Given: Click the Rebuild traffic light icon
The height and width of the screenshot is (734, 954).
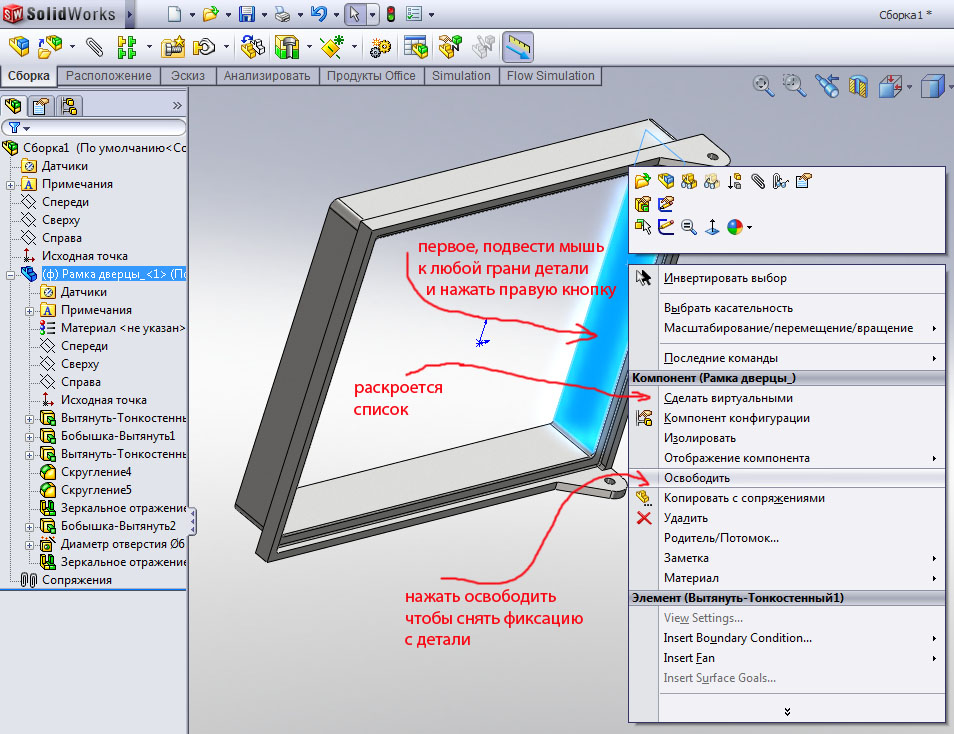Looking at the screenshot, I should [390, 14].
